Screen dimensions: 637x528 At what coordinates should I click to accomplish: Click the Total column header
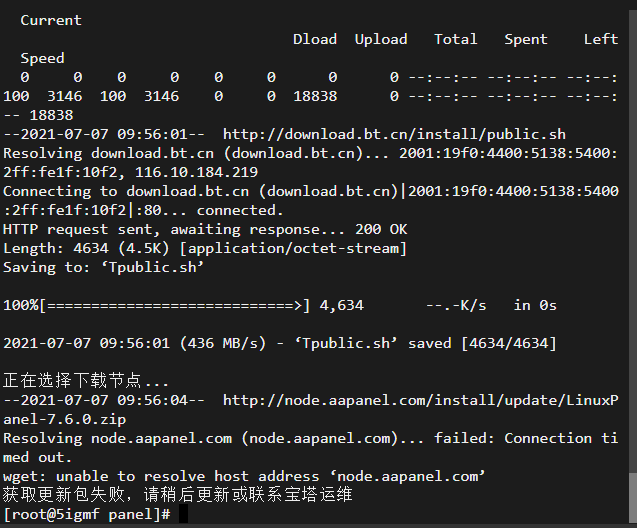[x=455, y=39]
